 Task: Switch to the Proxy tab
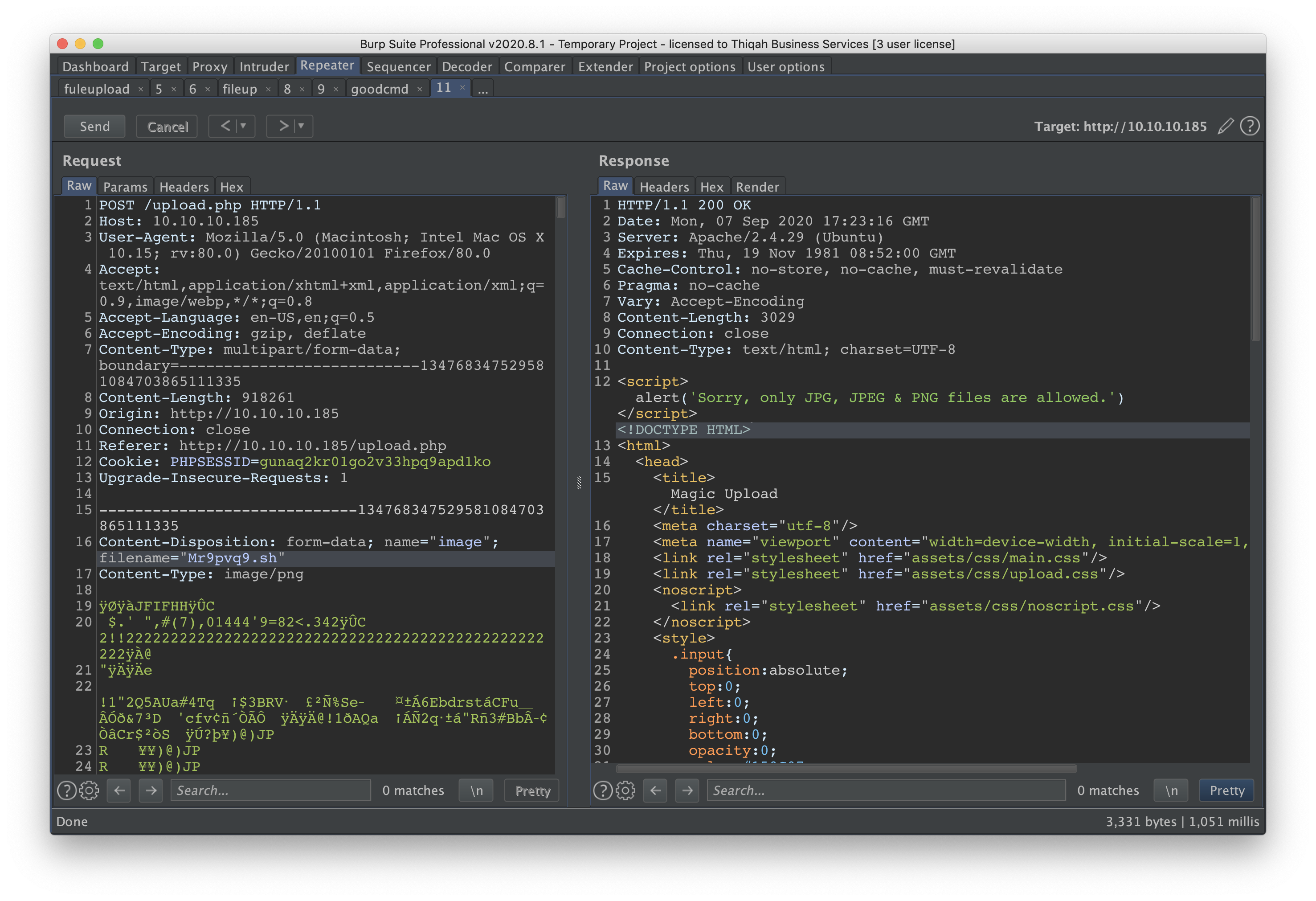(210, 67)
